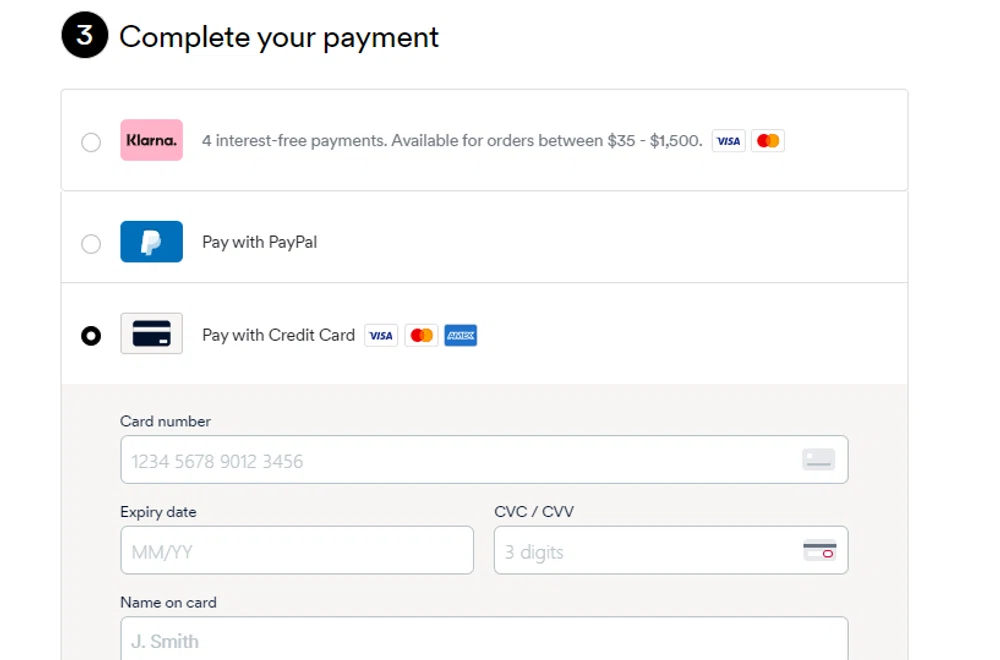
Task: Click the credit card icon next to Pay with Credit Card
Action: click(151, 334)
